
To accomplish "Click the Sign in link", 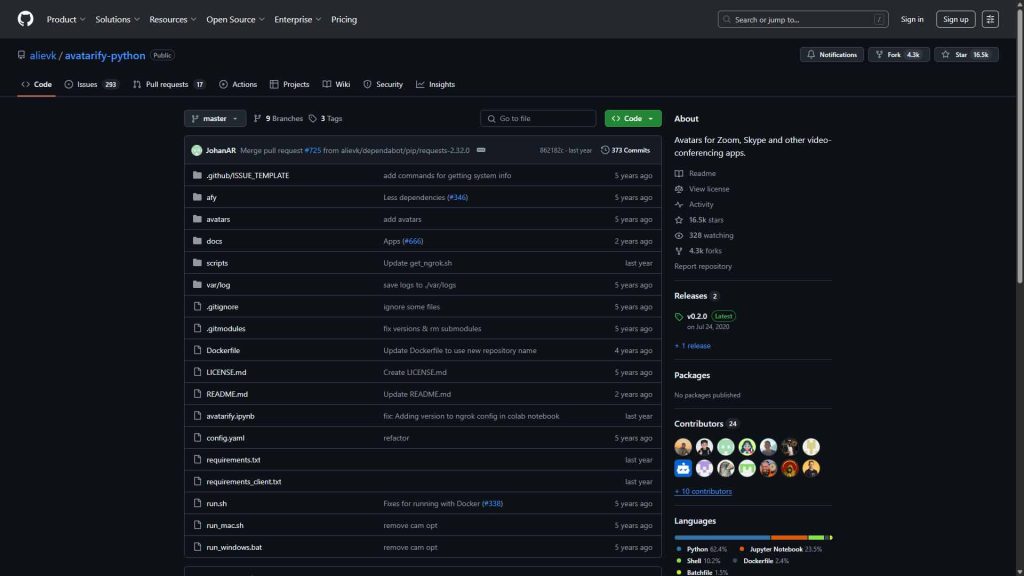I will point(912,20).
